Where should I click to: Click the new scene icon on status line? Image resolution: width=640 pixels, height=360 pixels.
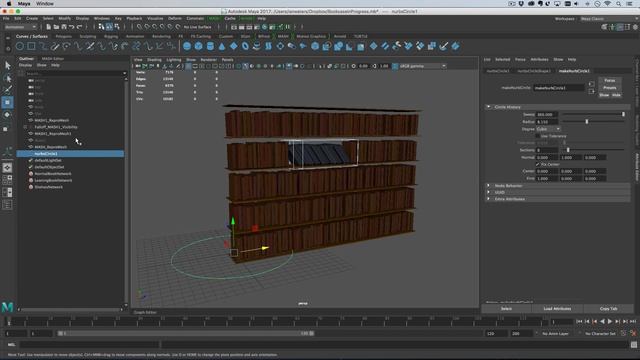click(49, 27)
